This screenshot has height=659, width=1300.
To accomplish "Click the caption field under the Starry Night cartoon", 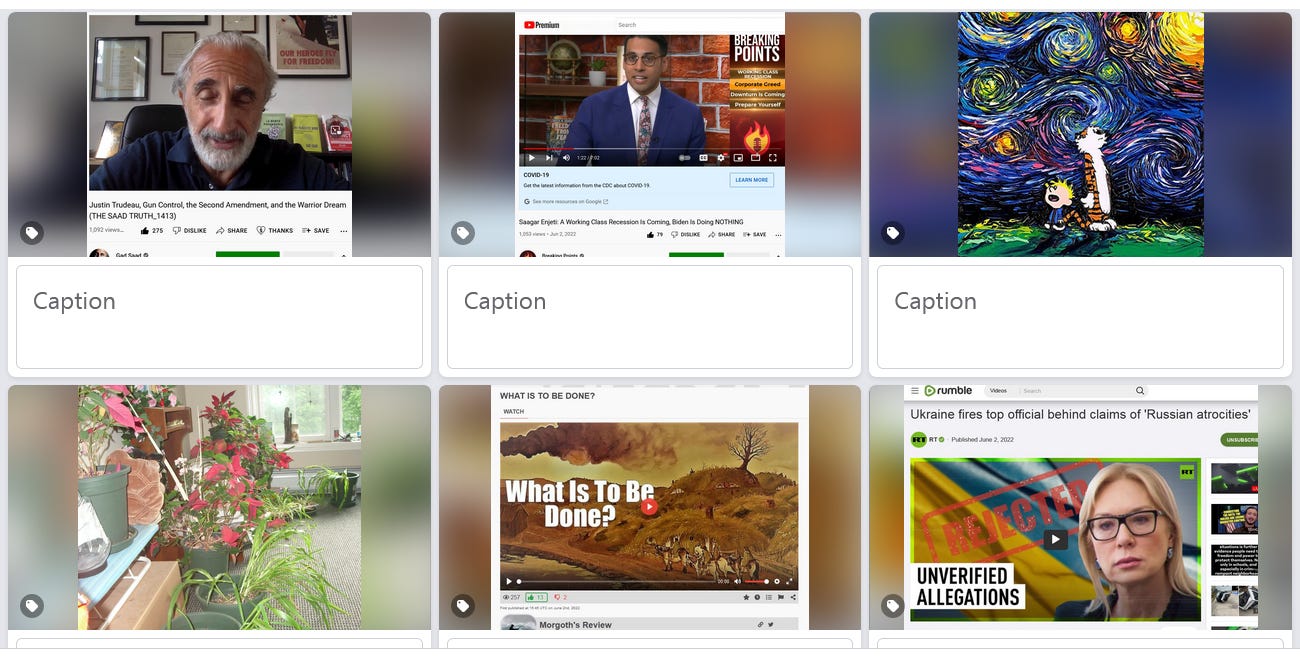I will coord(1080,317).
